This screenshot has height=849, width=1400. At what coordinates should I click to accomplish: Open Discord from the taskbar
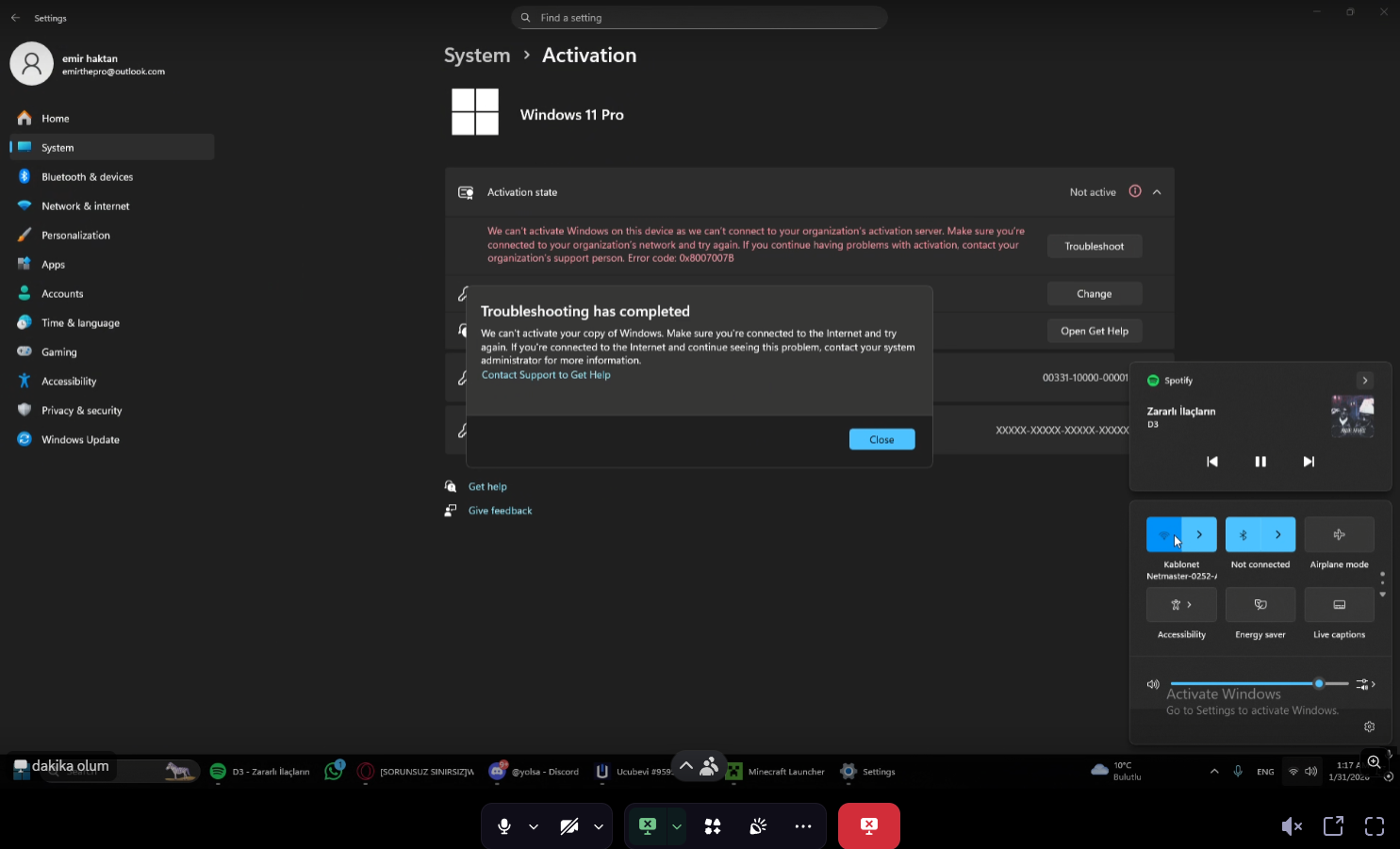(534, 772)
